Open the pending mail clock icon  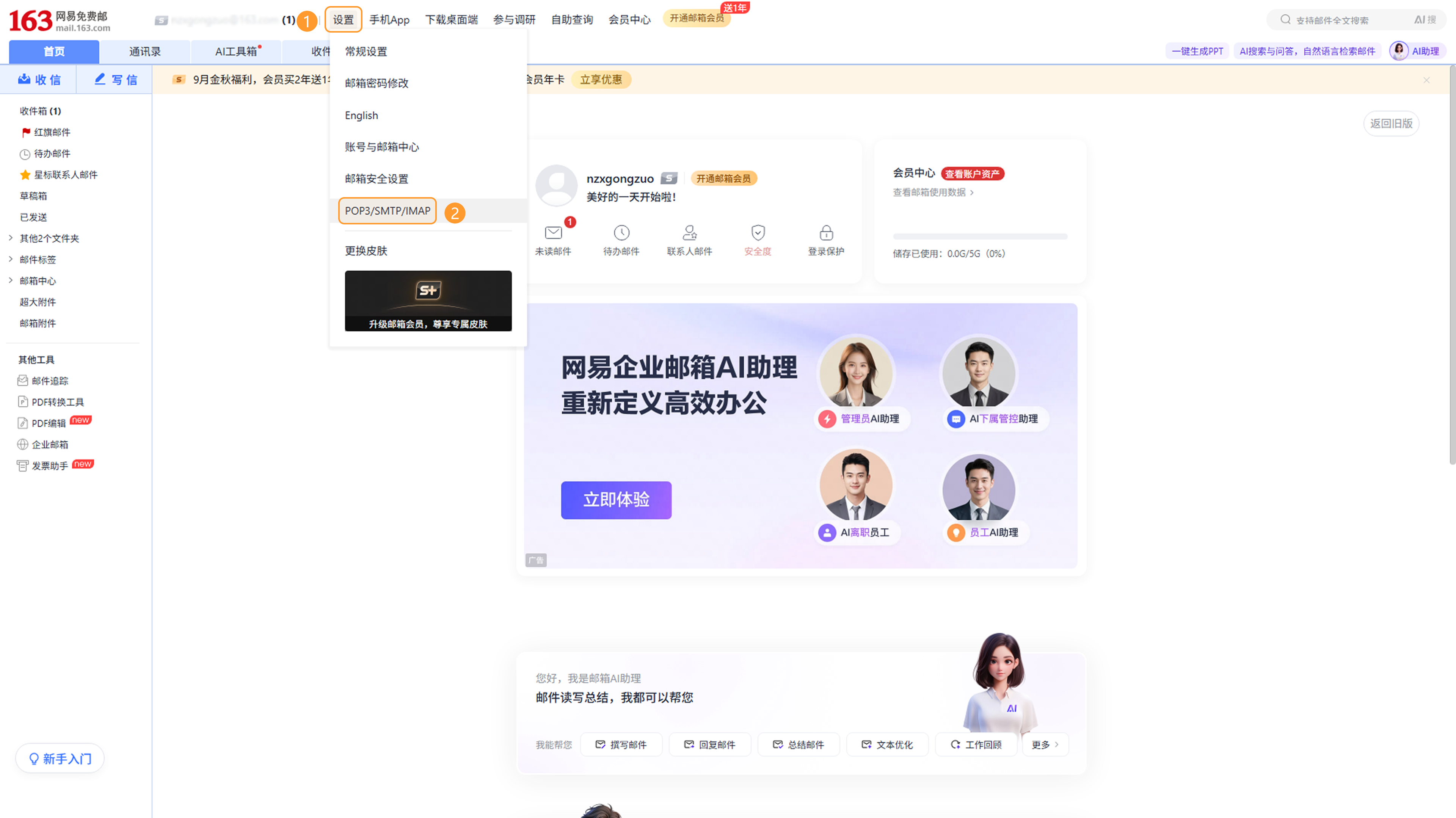pos(621,233)
